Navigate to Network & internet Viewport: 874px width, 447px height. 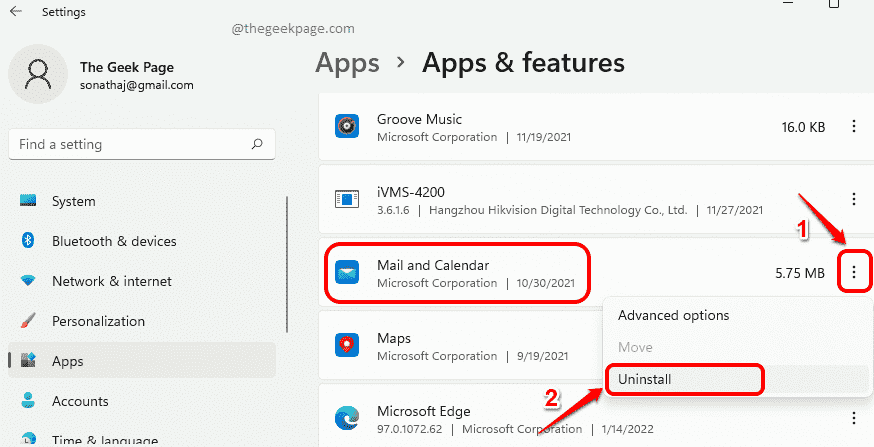(111, 281)
